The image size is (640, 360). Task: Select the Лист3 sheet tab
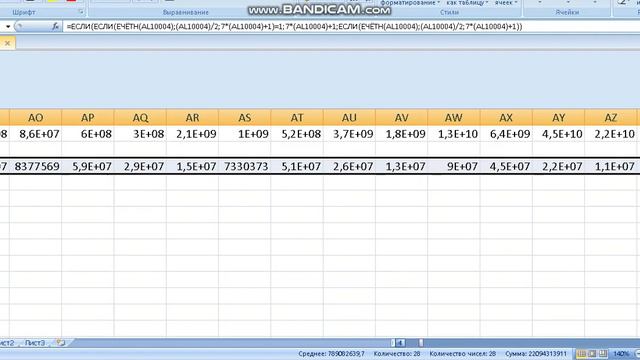pos(35,343)
